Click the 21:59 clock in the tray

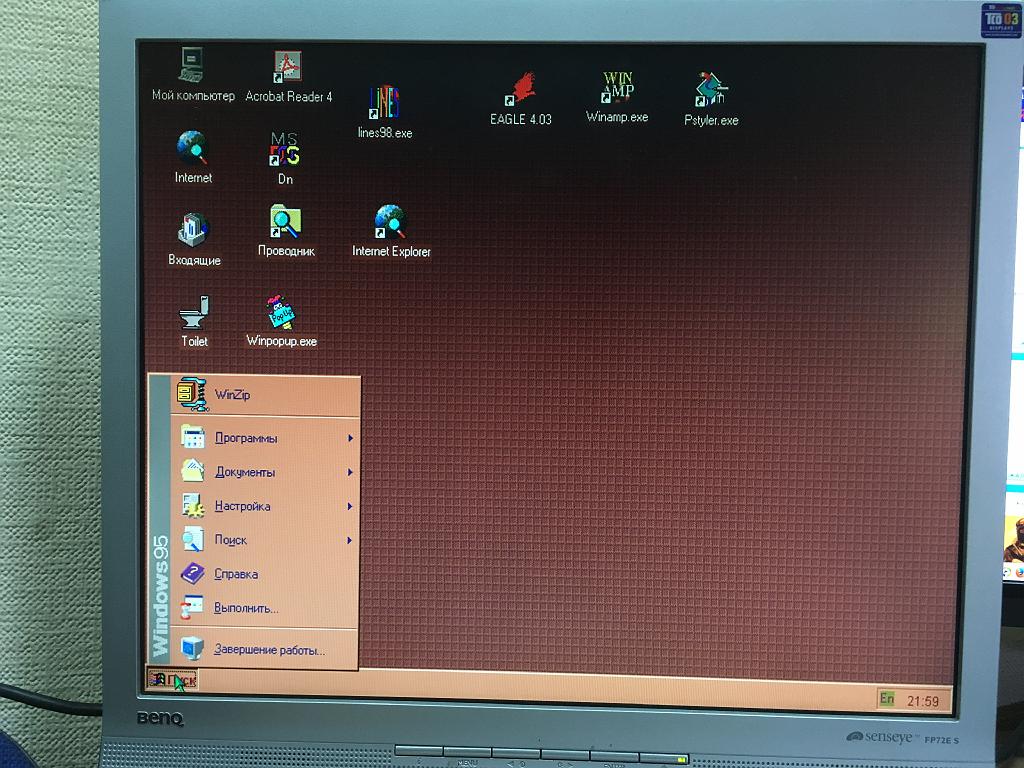(x=925, y=701)
